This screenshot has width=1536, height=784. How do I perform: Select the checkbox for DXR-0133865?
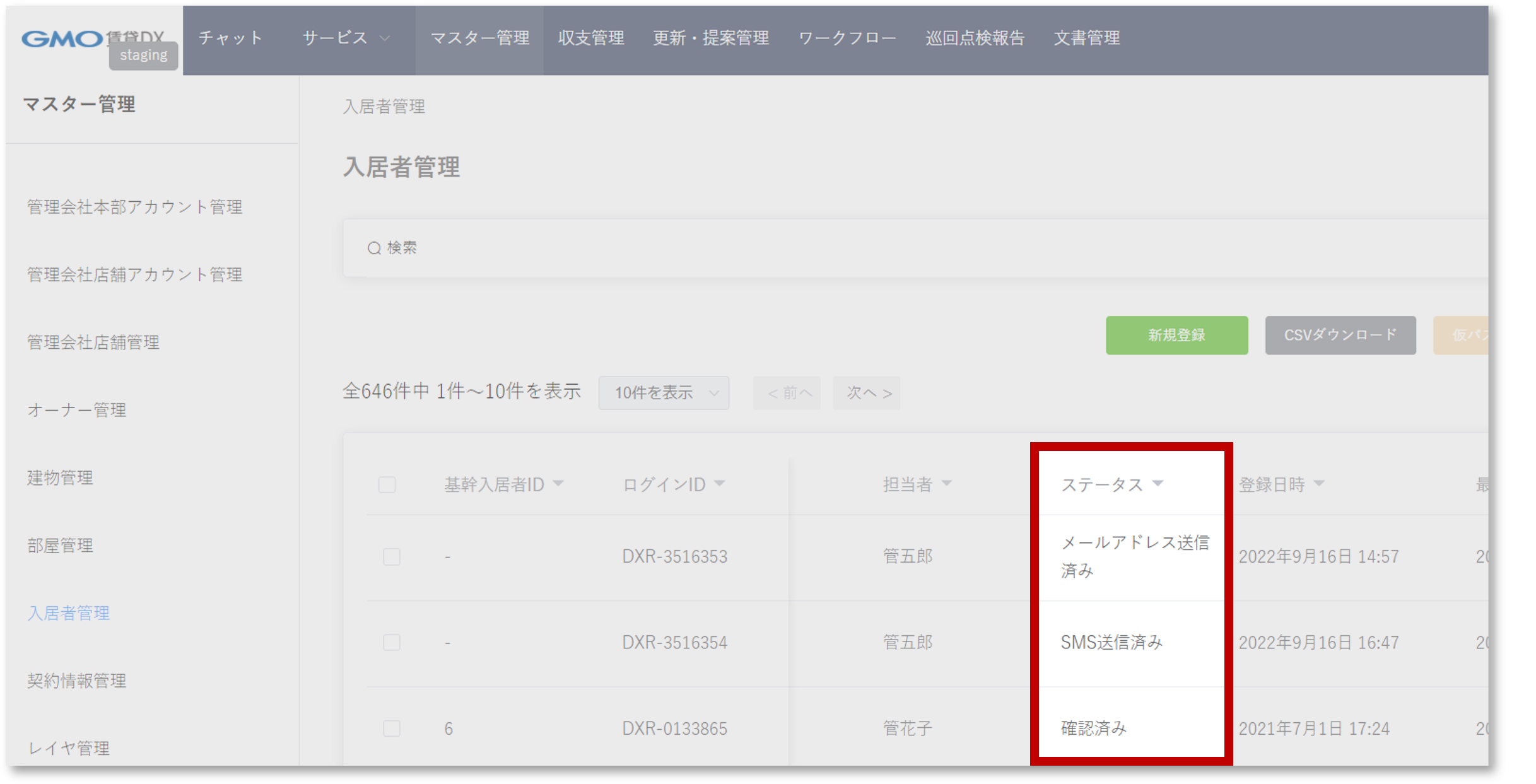coord(391,728)
